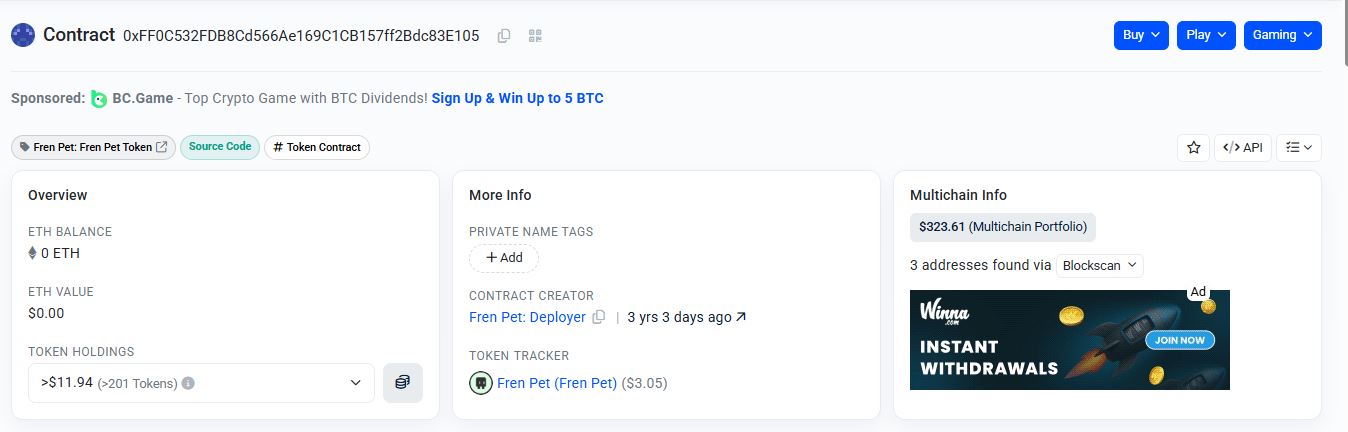Change the Blockscan explorer dropdown
This screenshot has width=1348, height=432.
click(x=1100, y=266)
